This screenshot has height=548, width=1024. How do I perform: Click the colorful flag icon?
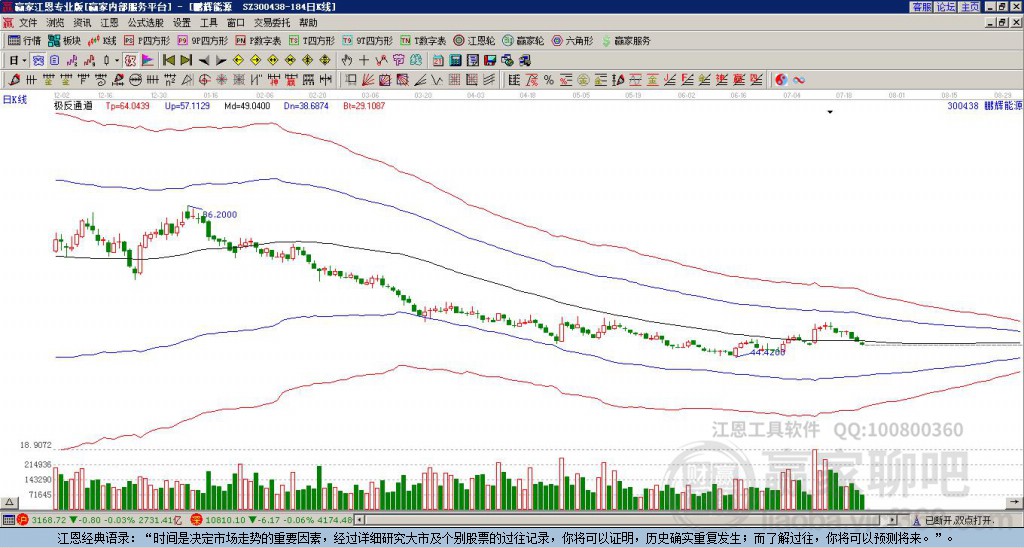(148, 61)
